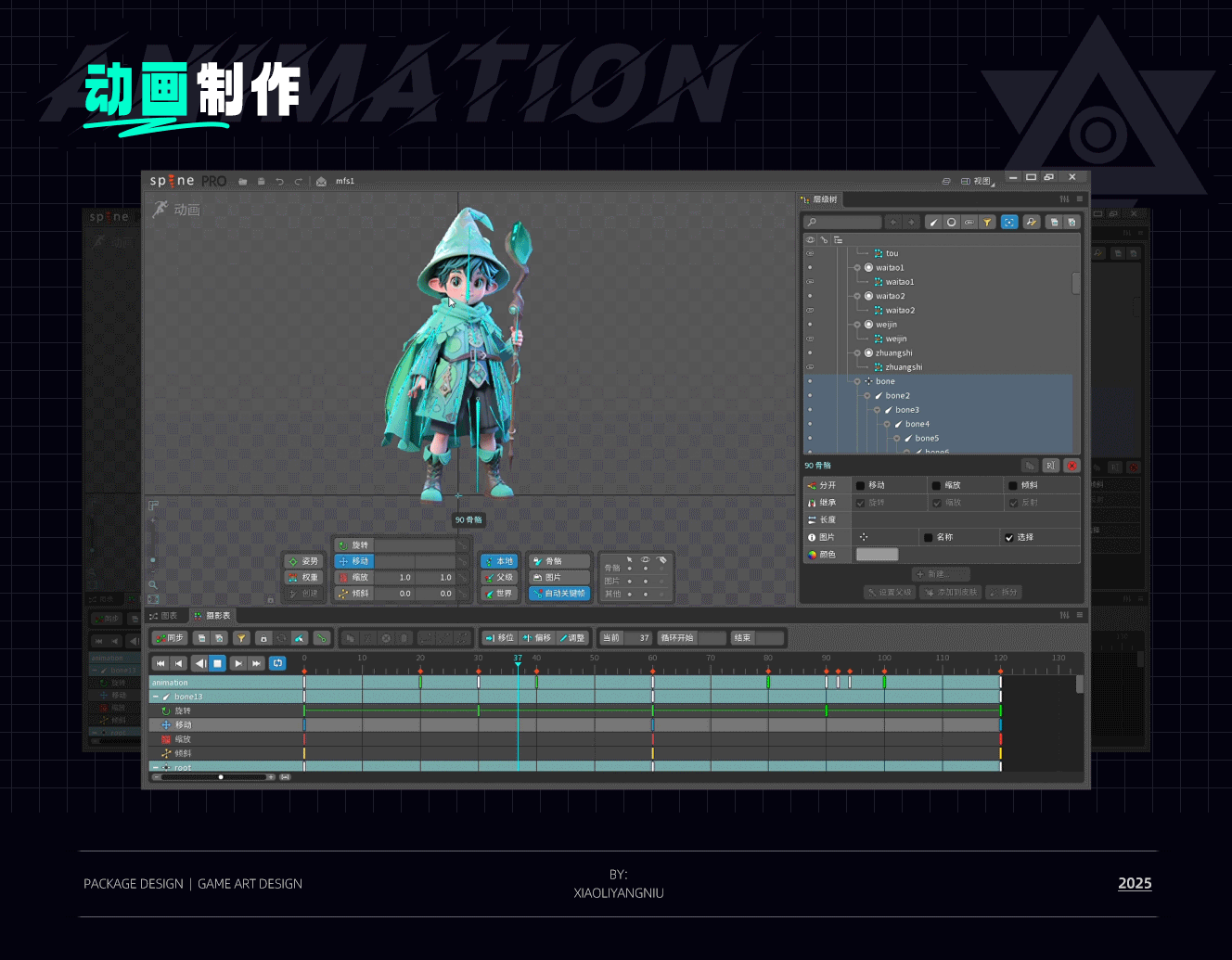Screen dimensions: 1232x960
Task: Toggle visibility dot for waitao1 slot
Action: [x=810, y=267]
